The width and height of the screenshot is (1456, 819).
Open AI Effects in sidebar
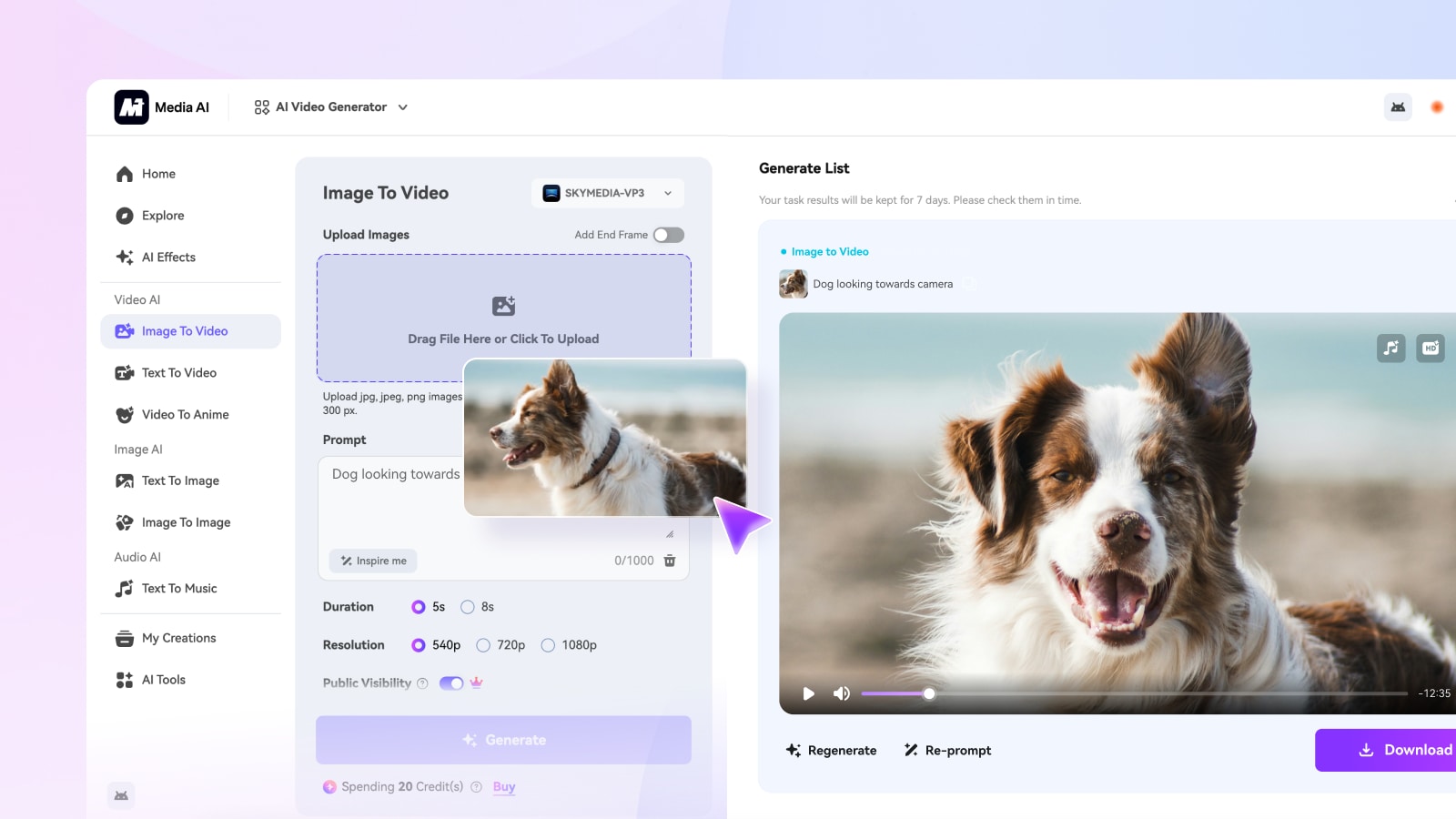190,258
